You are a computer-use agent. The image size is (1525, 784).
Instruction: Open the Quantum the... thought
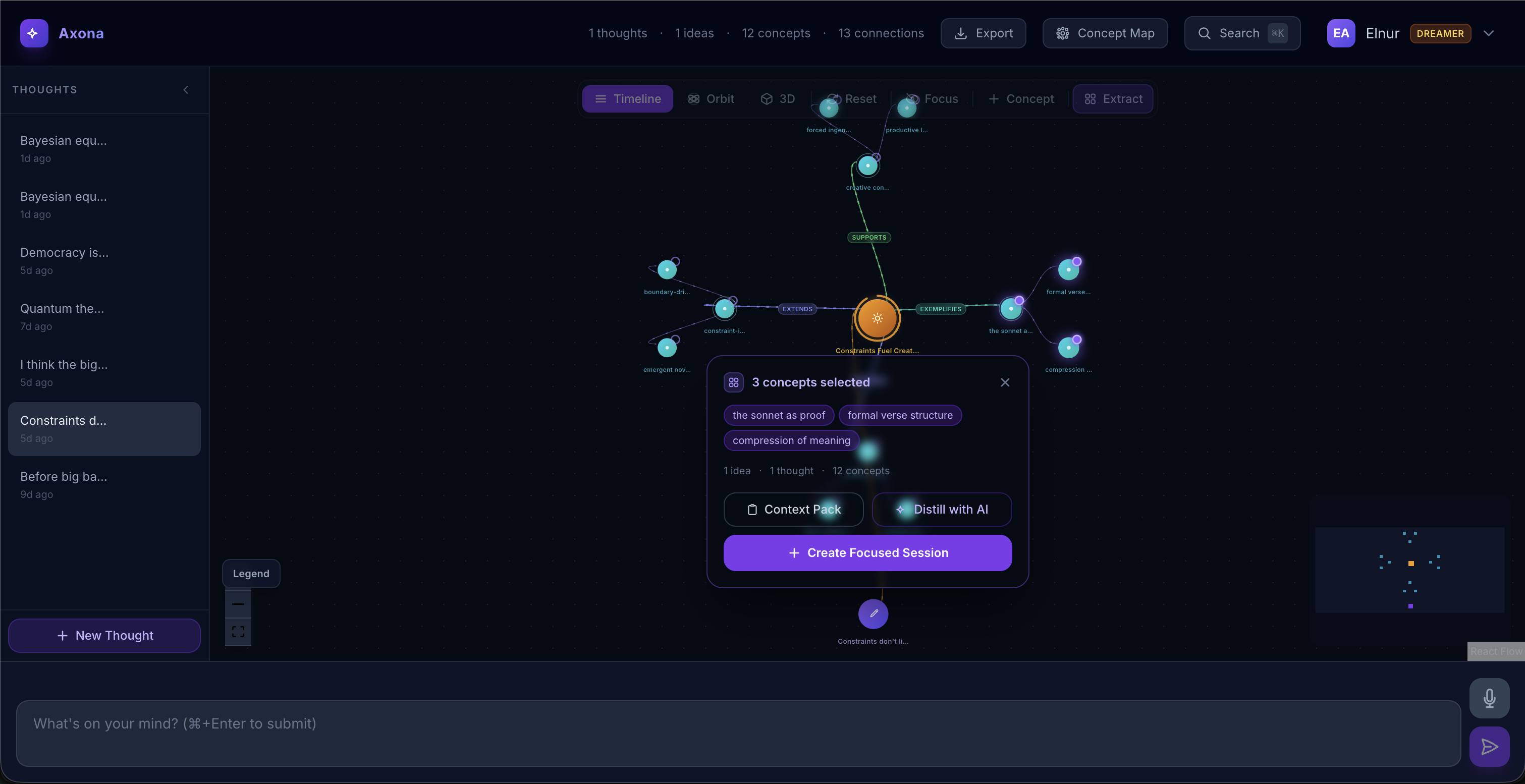tap(104, 317)
